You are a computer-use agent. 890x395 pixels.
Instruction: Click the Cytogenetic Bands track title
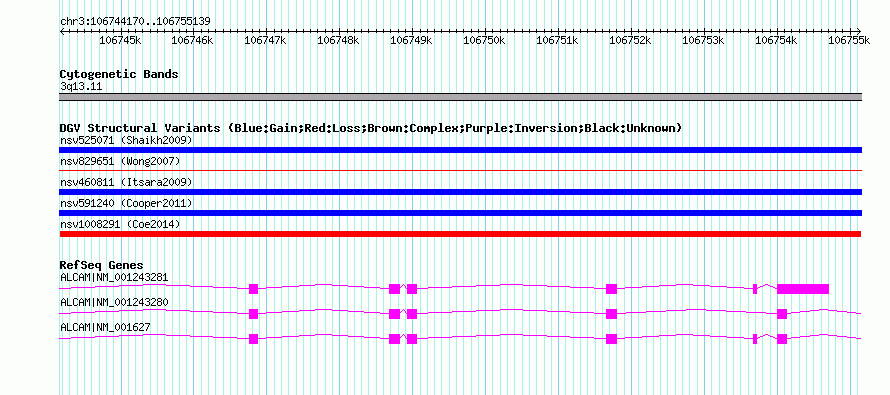point(119,74)
